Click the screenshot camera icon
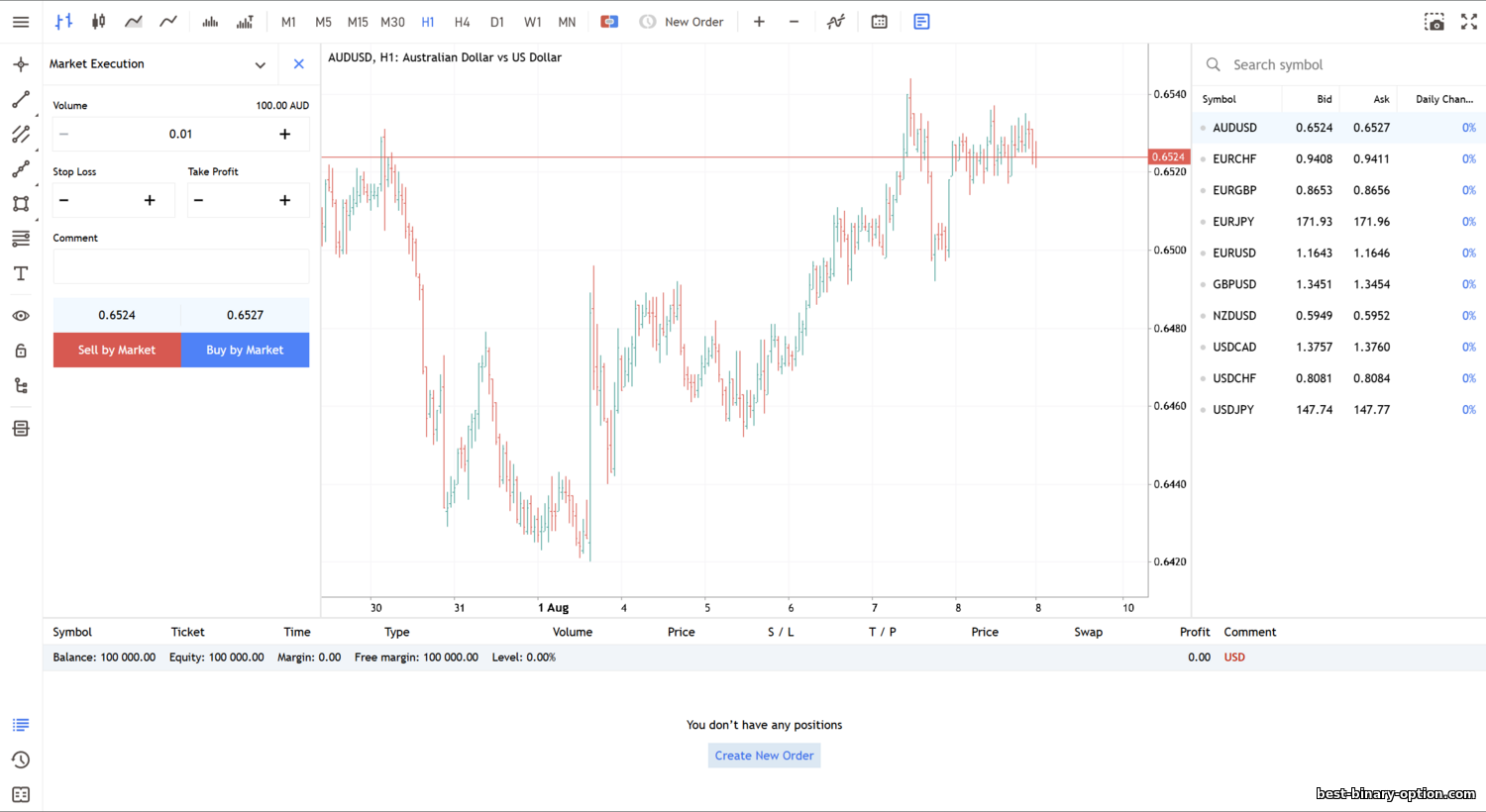The width and height of the screenshot is (1486, 812). (x=1433, y=22)
